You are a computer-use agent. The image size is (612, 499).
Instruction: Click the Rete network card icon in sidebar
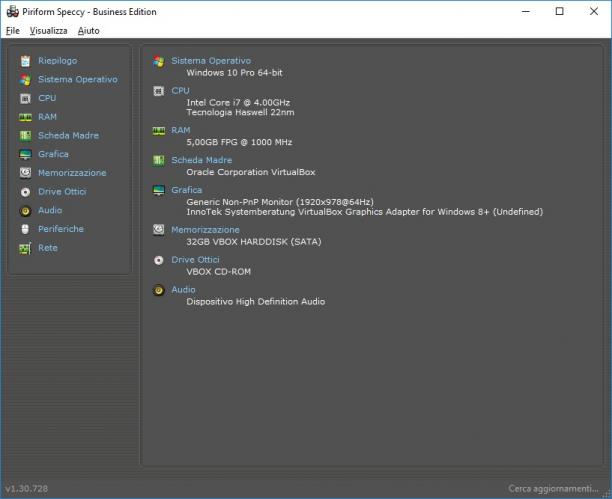[25, 248]
